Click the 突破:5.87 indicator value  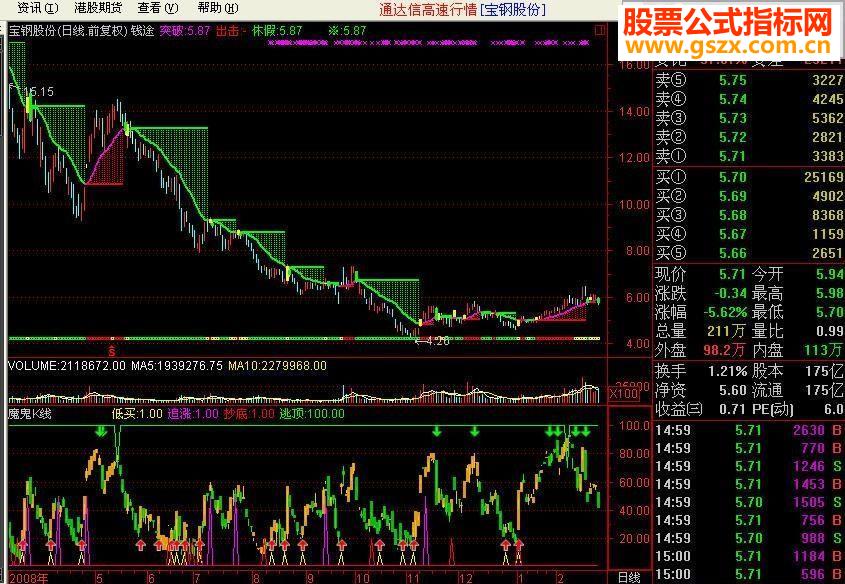pyautogui.click(x=184, y=31)
